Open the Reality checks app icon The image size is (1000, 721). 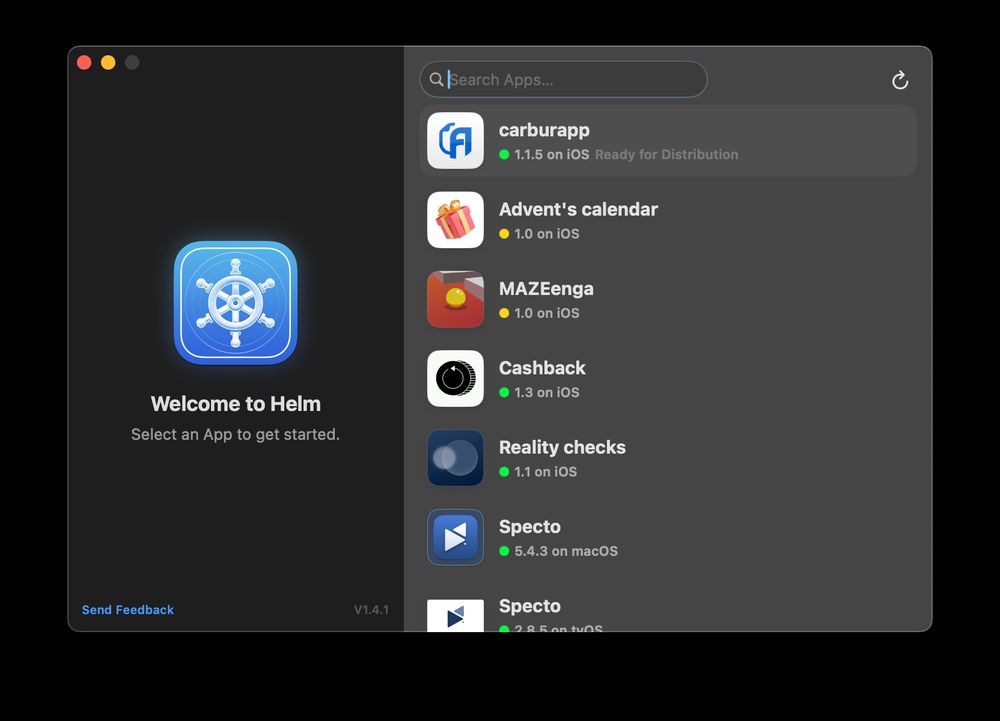pyautogui.click(x=455, y=458)
